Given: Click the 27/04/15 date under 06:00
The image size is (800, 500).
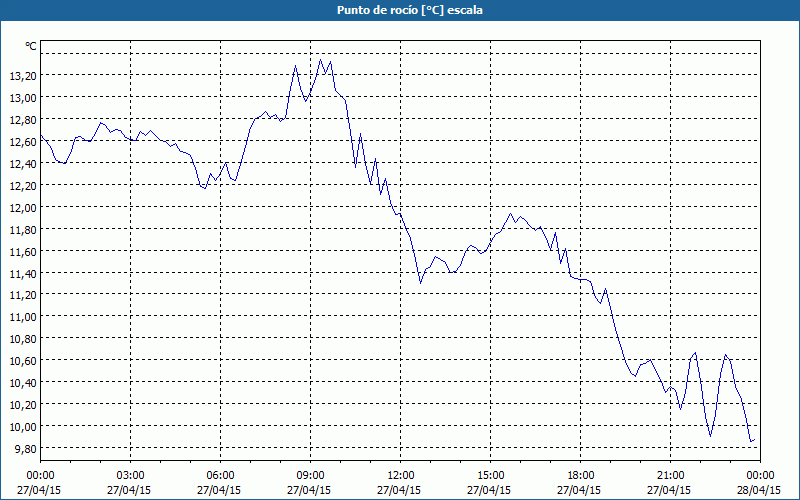Looking at the screenshot, I should [x=219, y=490].
